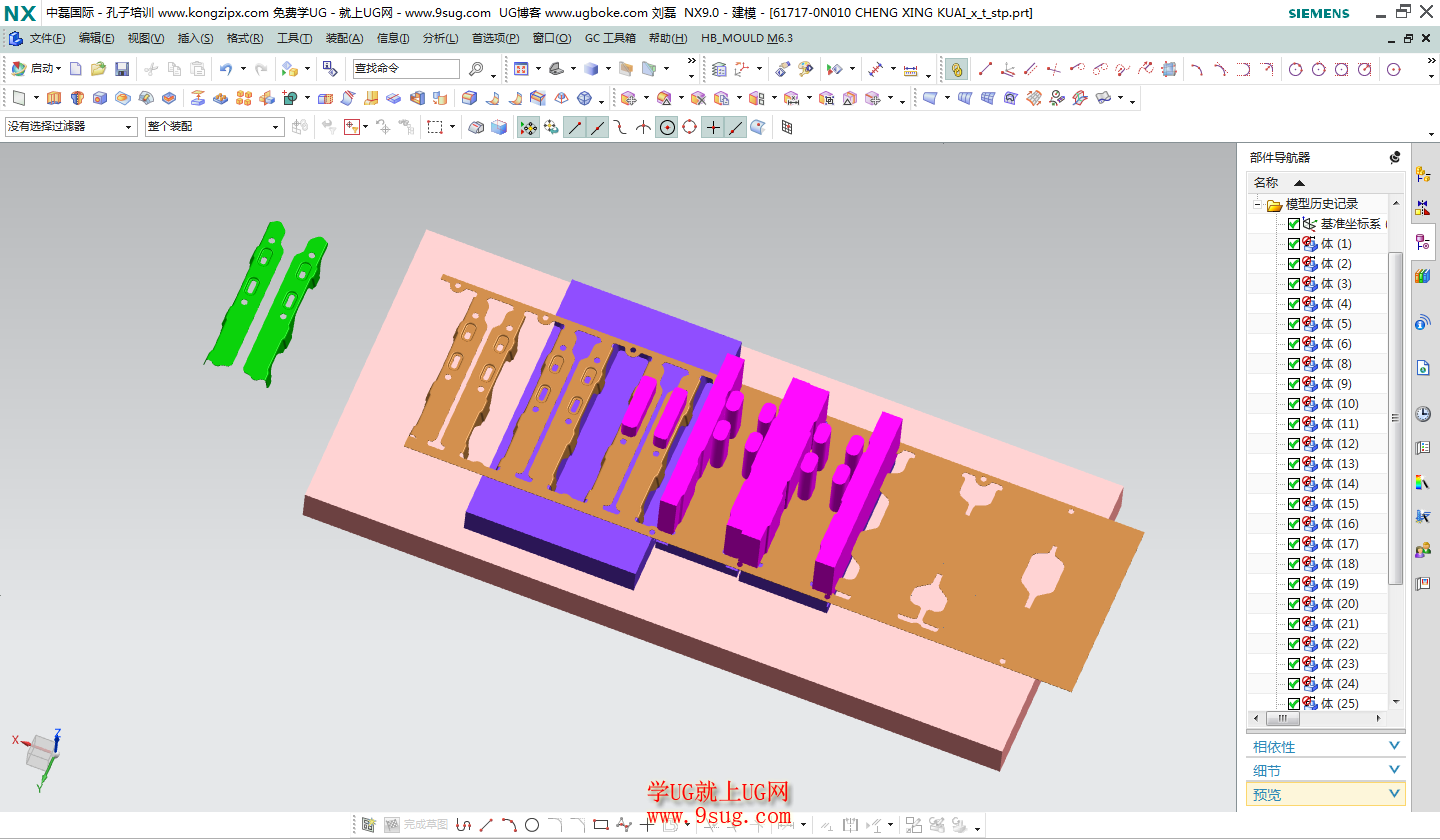1440x840 pixels.
Task: Click the grid icon at the selection bar's end
Action: [x=787, y=127]
